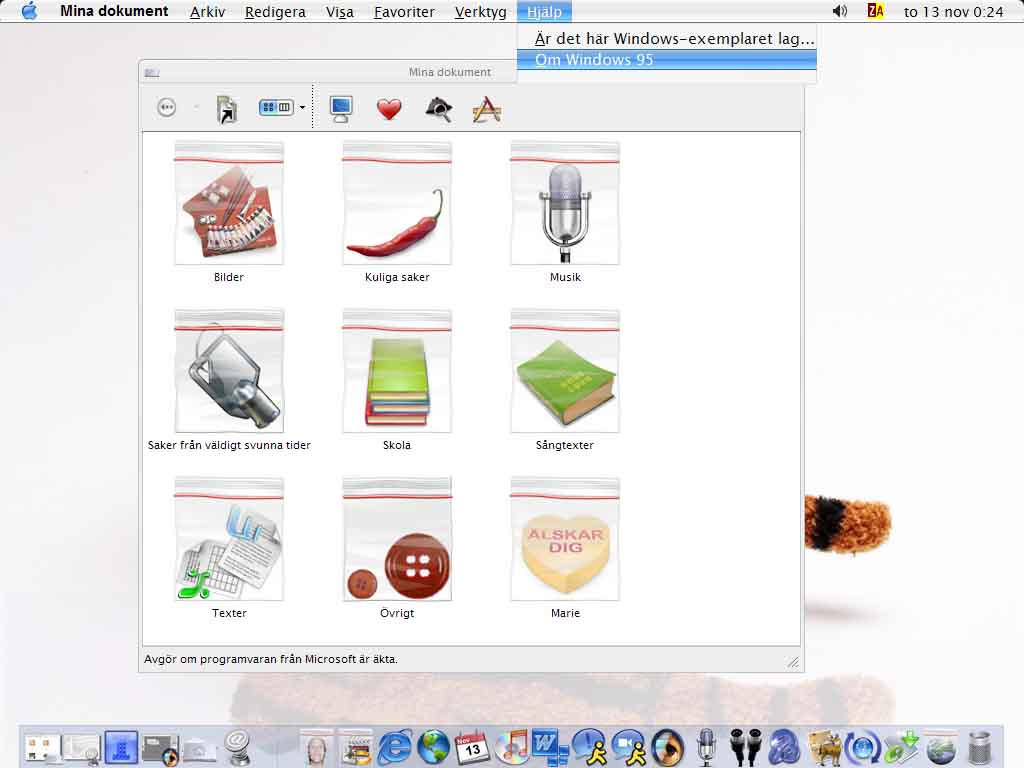This screenshot has height=768, width=1024.
Task: Open the calendar dock icon showing 13
Action: [472, 747]
